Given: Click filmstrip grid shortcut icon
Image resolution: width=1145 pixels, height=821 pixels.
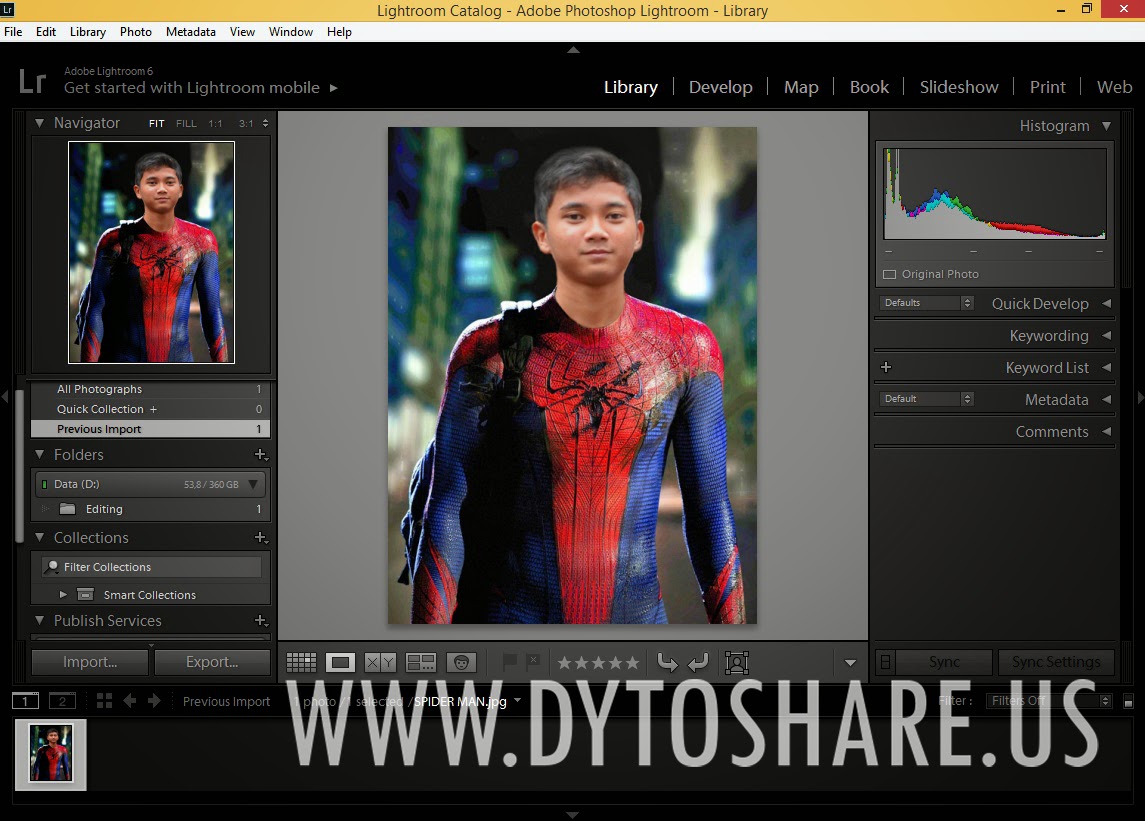Looking at the screenshot, I should 104,701.
